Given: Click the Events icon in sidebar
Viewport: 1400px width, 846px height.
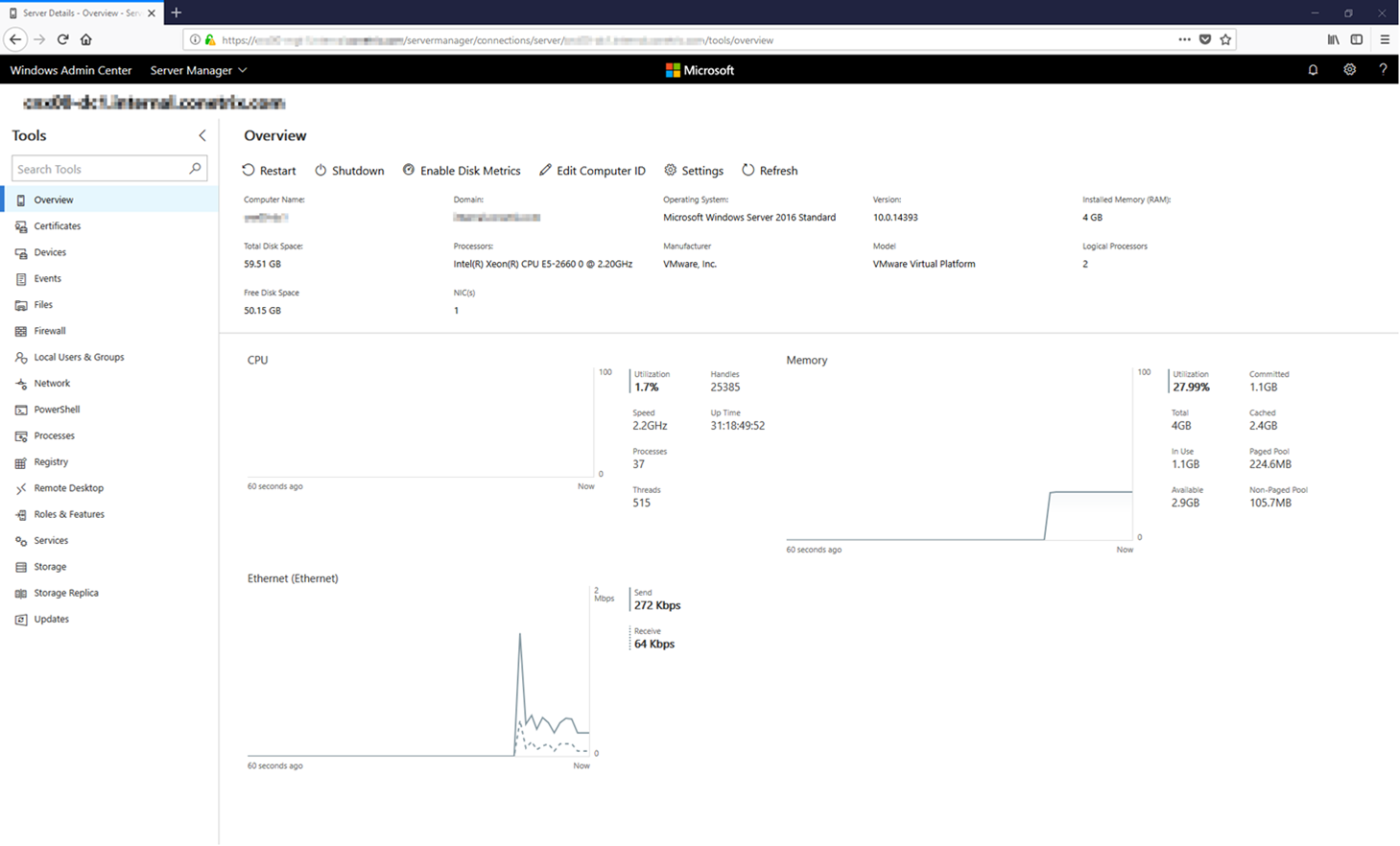Looking at the screenshot, I should 21,279.
